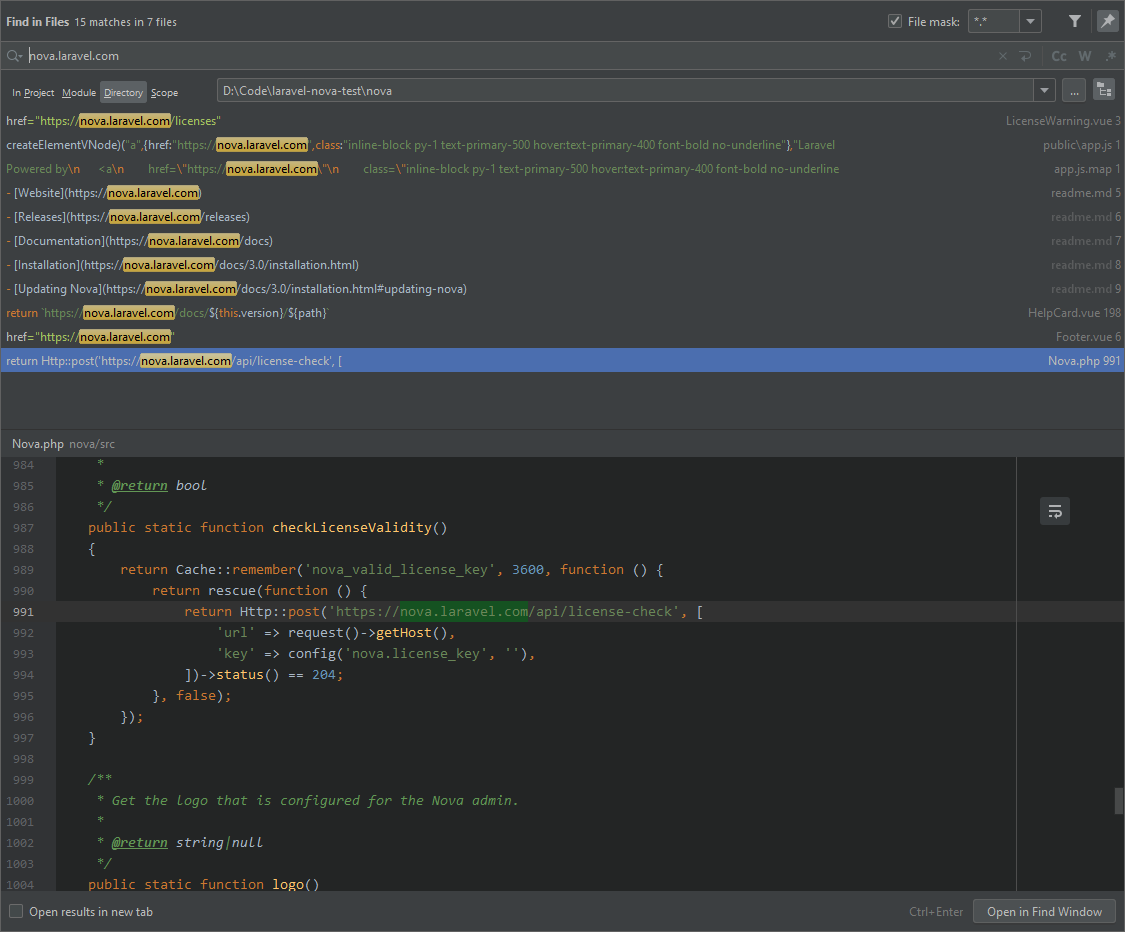Select the Module scope tab
1125x932 pixels.
tap(79, 92)
